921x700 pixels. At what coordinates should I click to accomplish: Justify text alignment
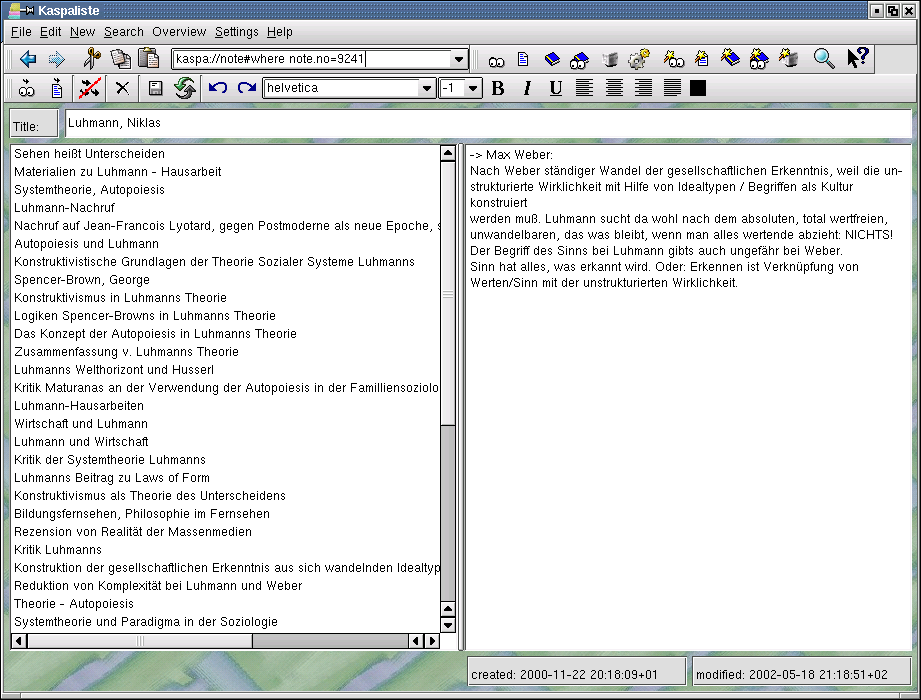[672, 88]
